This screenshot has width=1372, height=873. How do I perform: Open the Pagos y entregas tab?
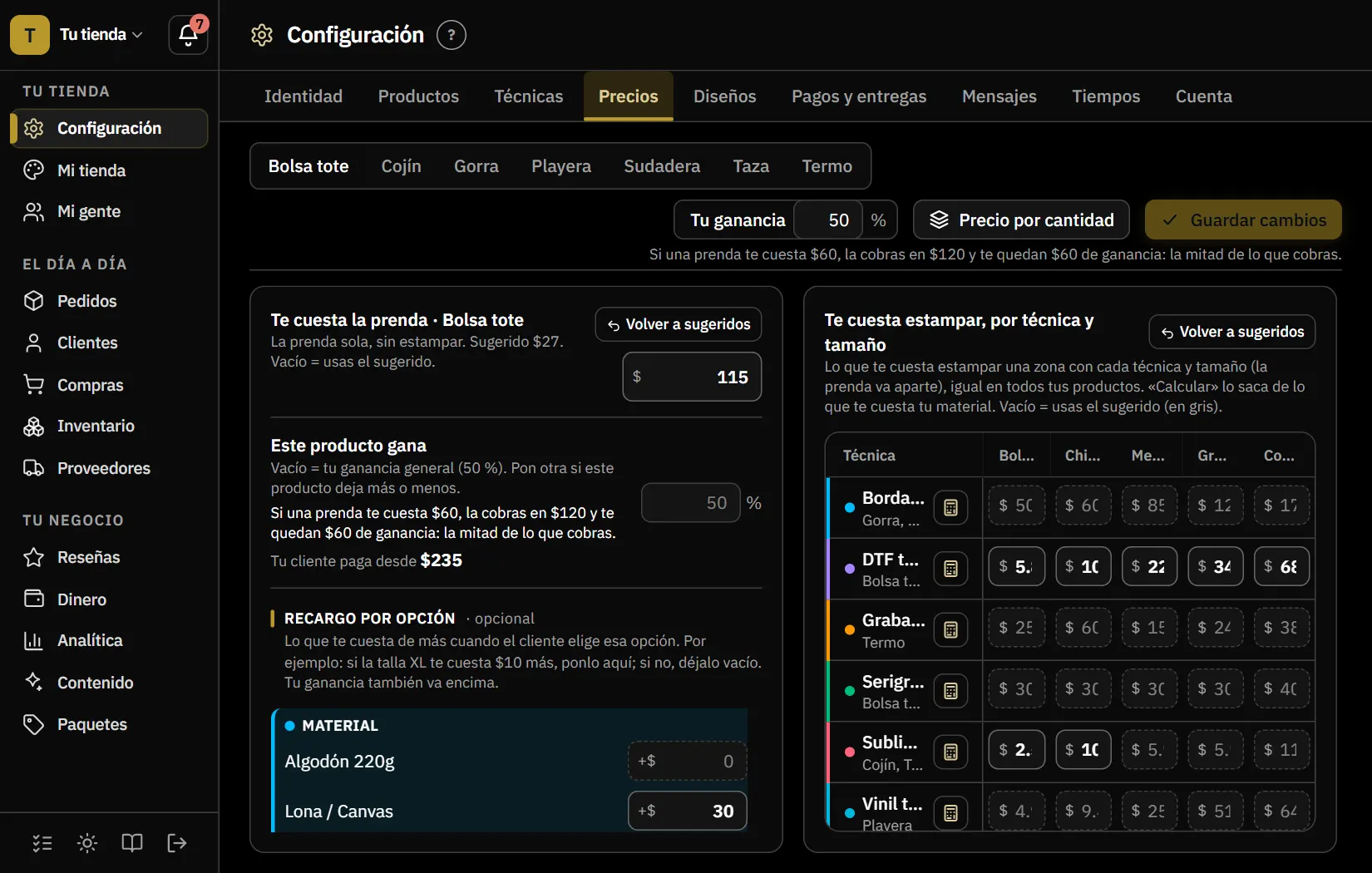pos(859,96)
